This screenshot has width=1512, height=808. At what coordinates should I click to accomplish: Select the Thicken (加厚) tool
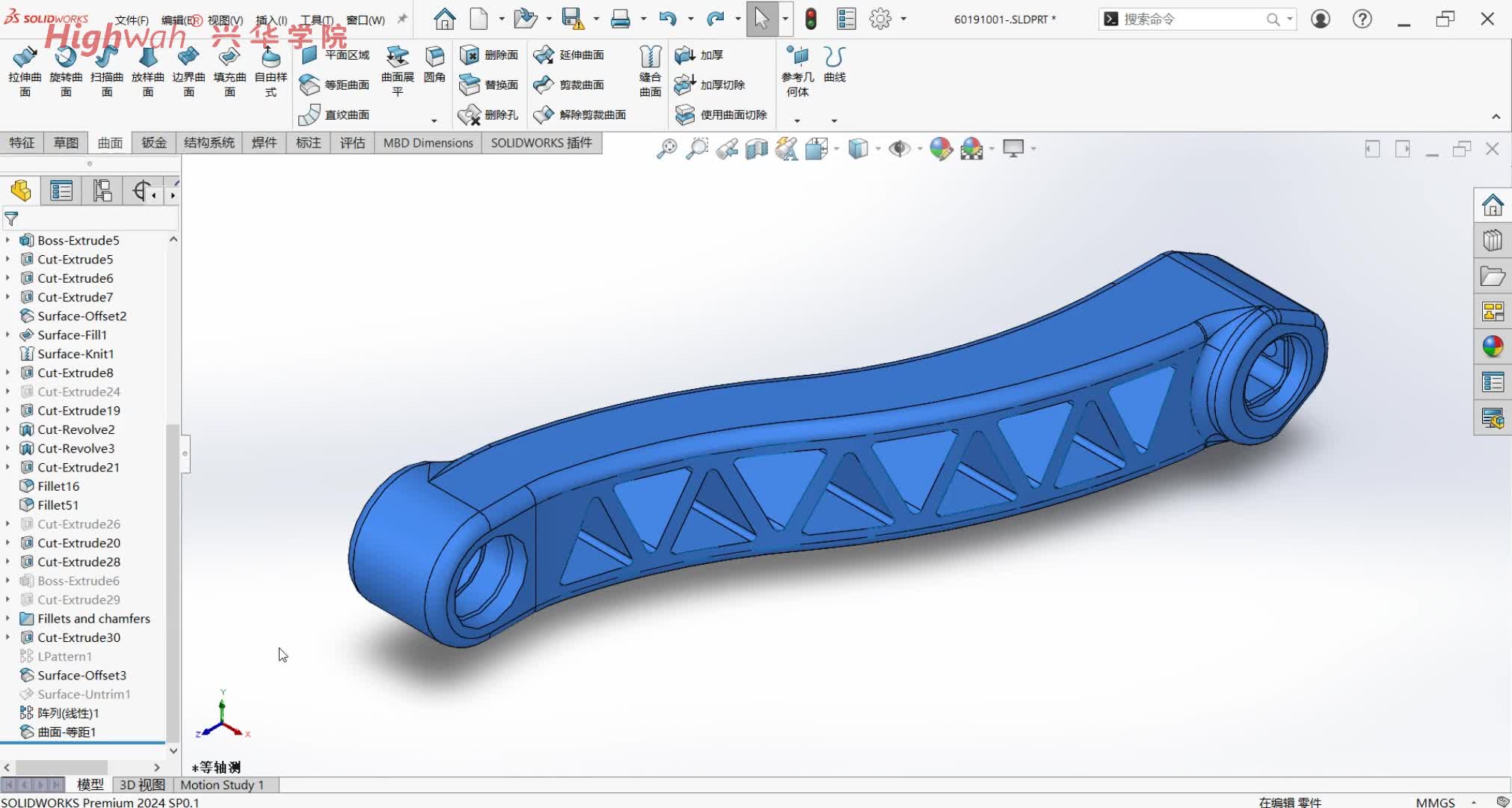tap(699, 55)
